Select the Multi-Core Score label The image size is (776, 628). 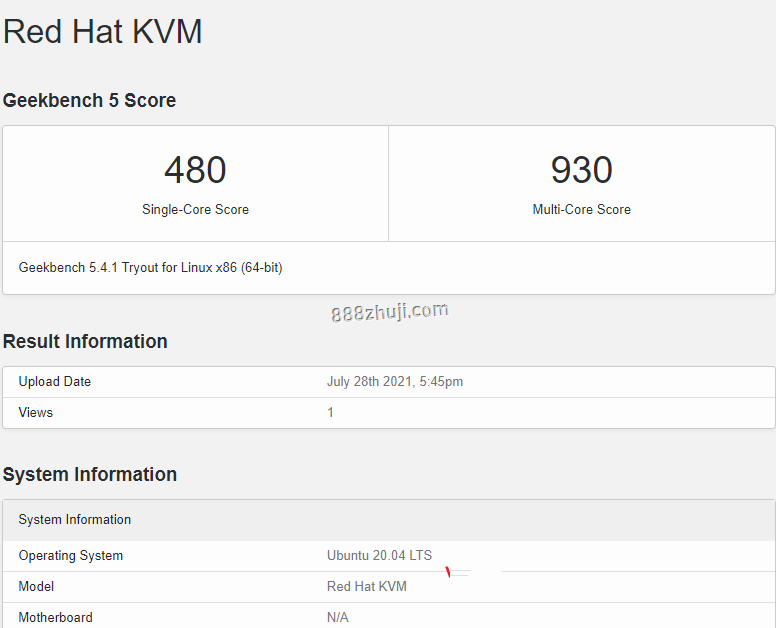pos(582,209)
